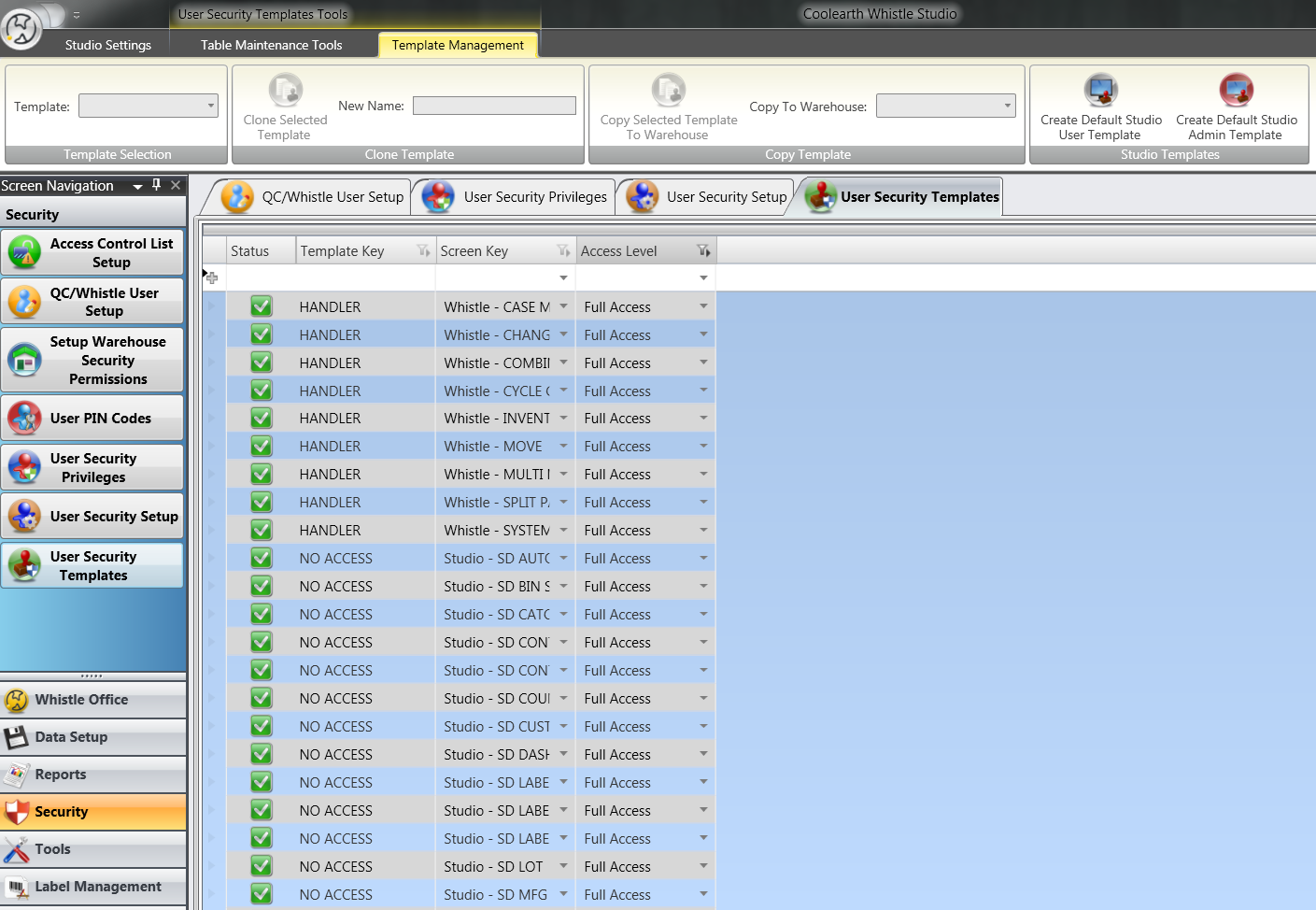
Task: Switch to Table Maintenance Tools ribbon tab
Action: point(271,45)
